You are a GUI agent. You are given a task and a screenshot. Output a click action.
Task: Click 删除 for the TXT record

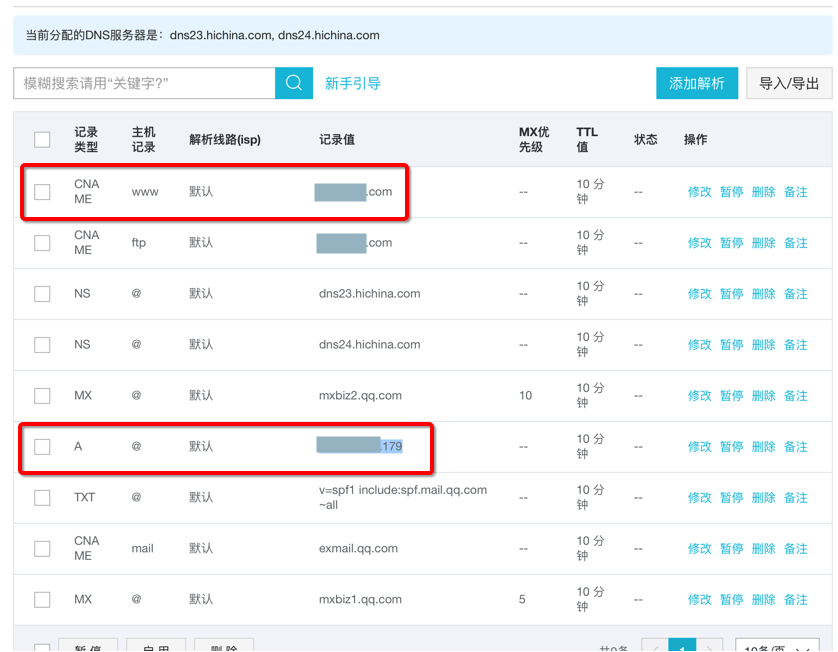(x=763, y=498)
